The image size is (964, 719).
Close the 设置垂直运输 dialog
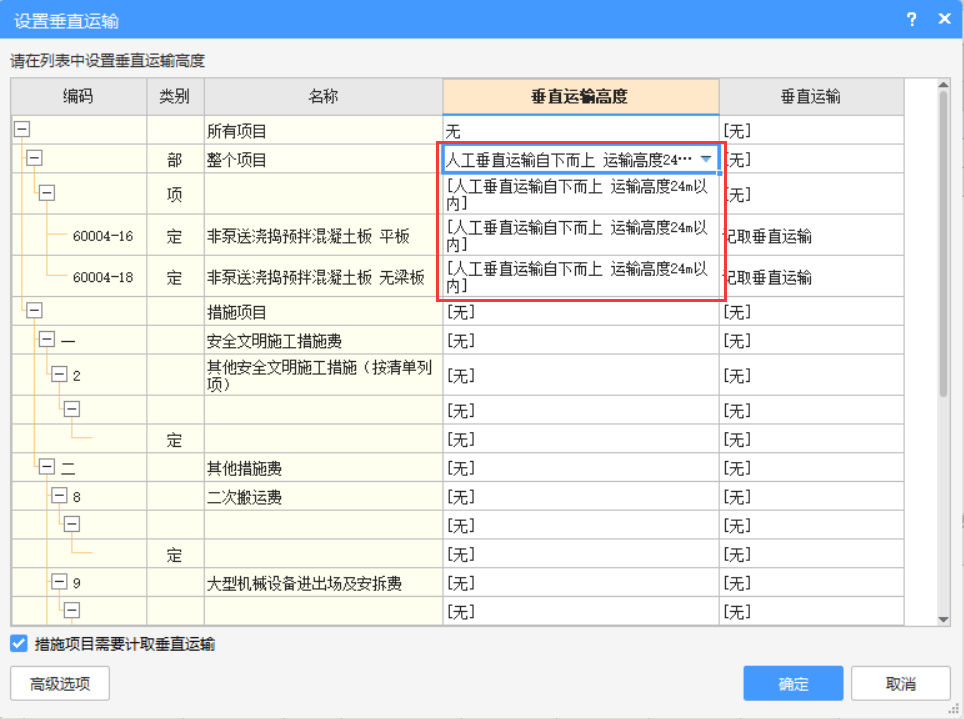pos(943,19)
